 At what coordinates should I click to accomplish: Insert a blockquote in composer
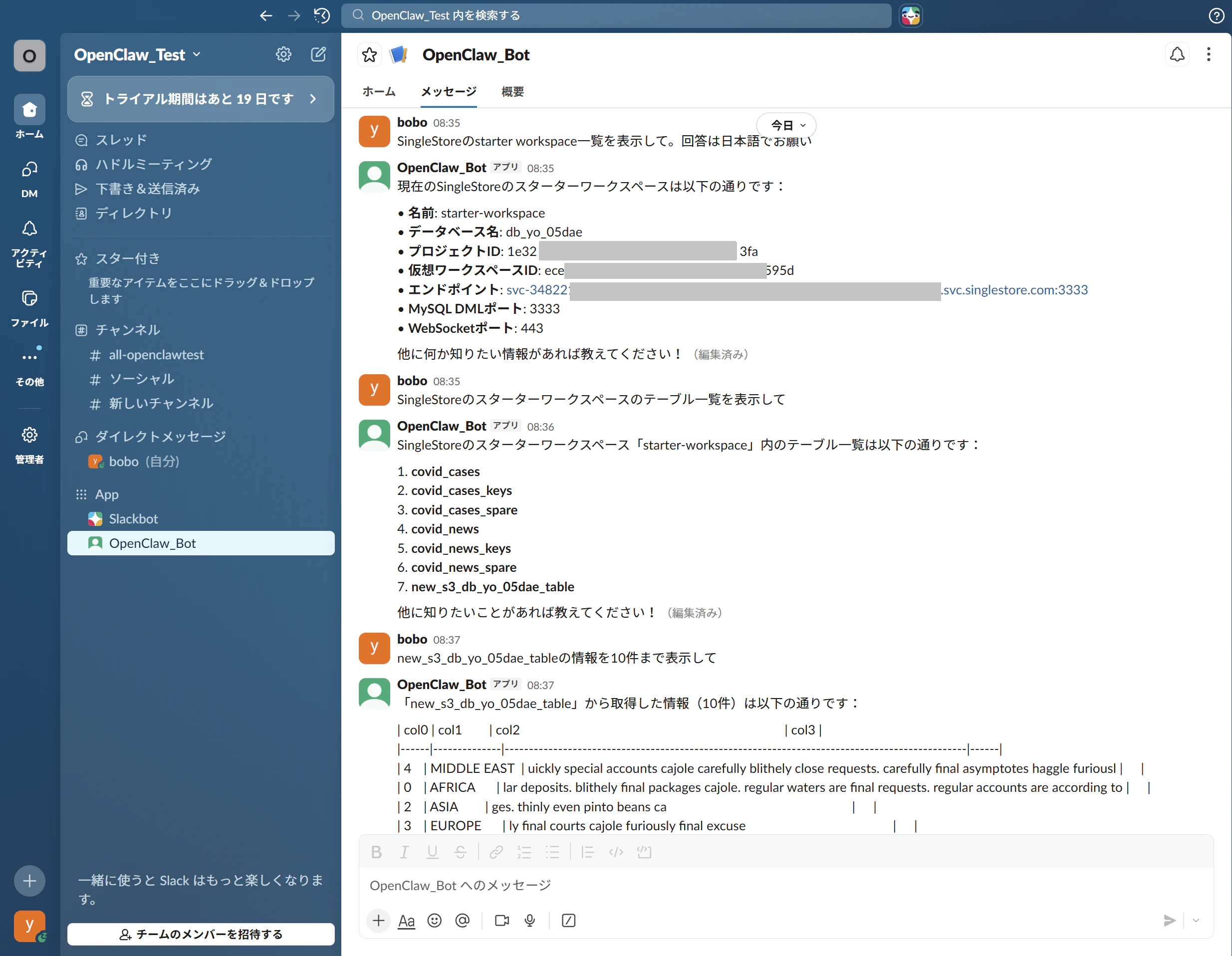588,852
